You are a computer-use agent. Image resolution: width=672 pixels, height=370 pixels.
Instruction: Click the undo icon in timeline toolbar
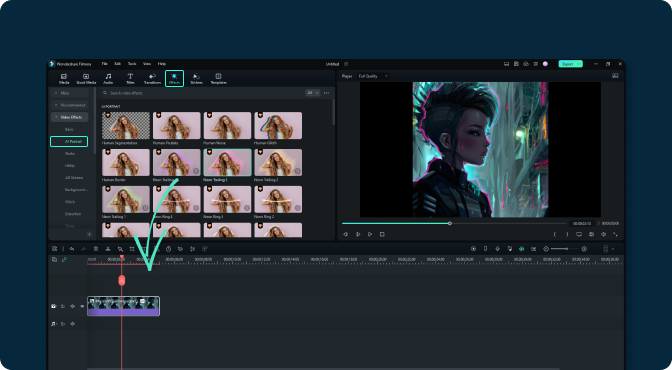coord(72,249)
